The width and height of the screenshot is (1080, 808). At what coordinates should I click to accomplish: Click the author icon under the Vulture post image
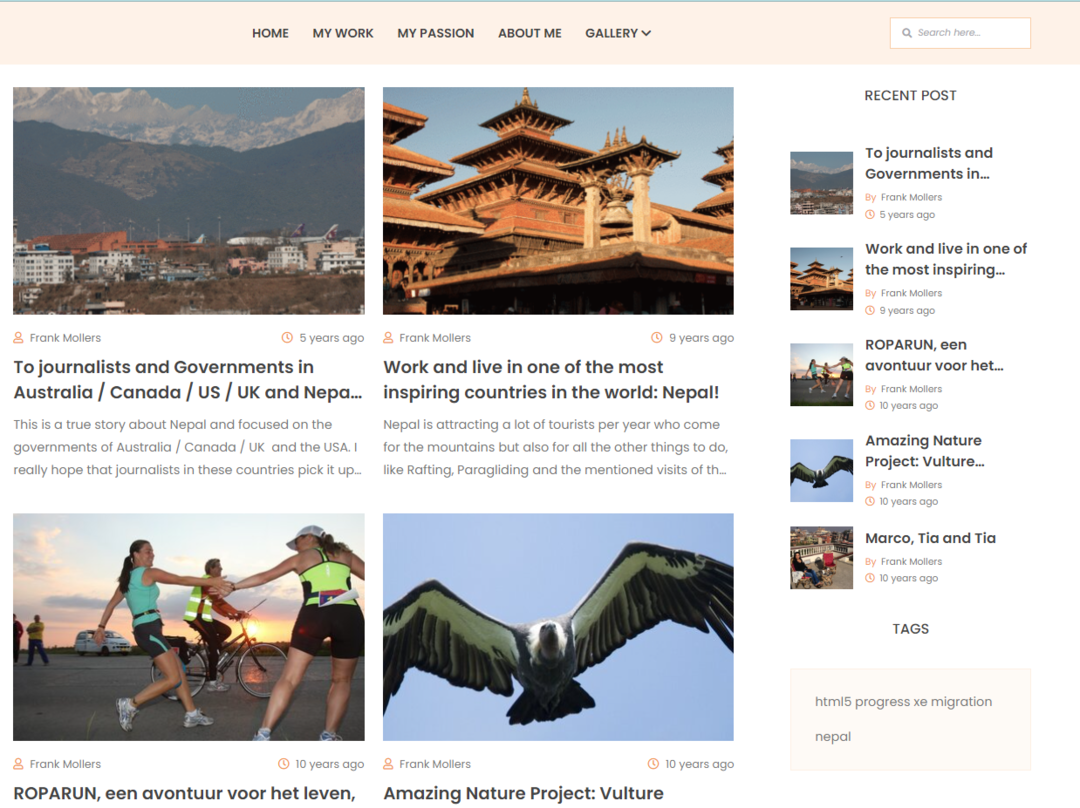pyautogui.click(x=388, y=764)
